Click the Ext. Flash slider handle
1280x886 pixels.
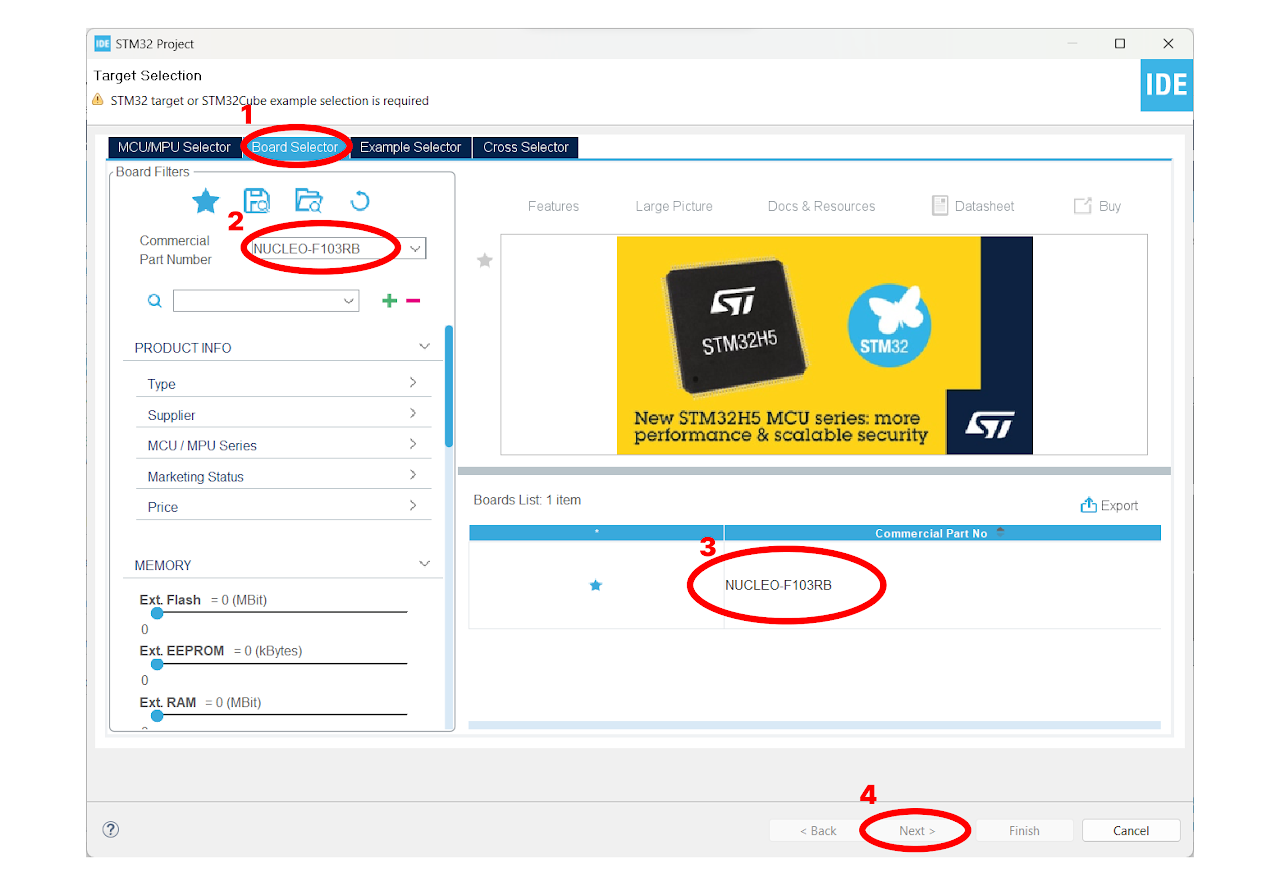click(x=157, y=613)
